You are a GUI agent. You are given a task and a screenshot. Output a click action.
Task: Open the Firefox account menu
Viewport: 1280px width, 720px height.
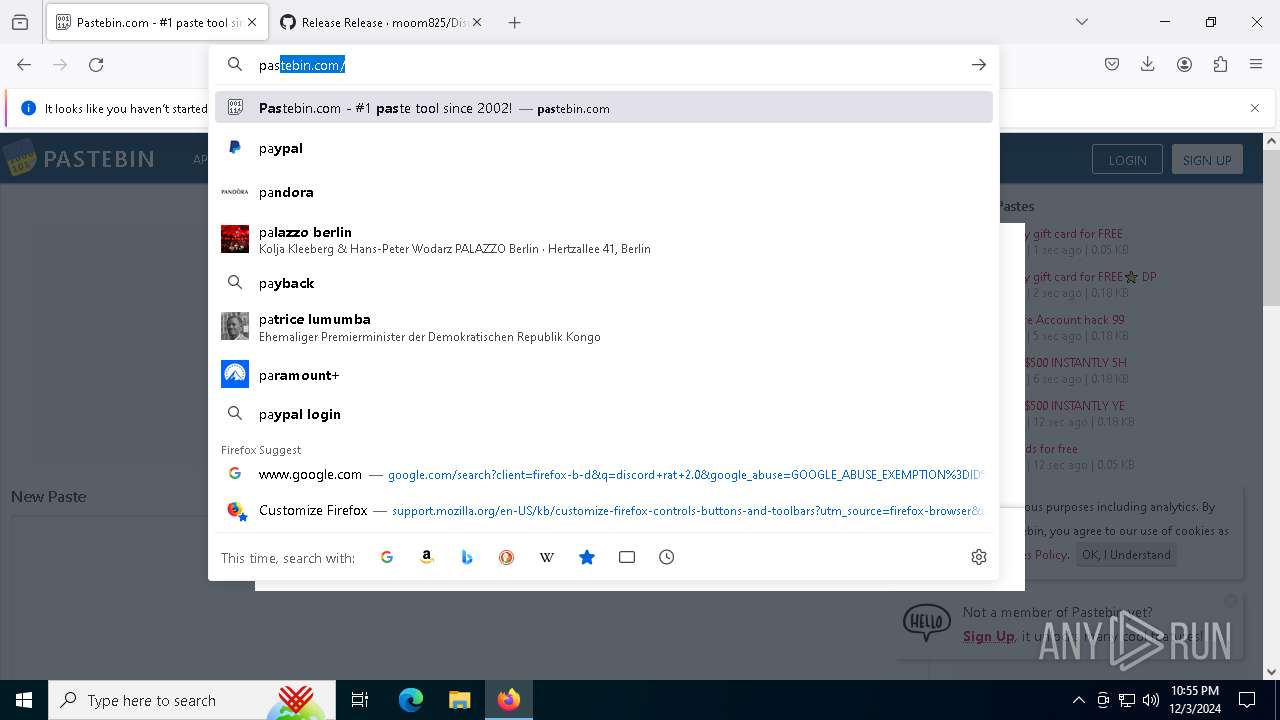click(x=1184, y=64)
